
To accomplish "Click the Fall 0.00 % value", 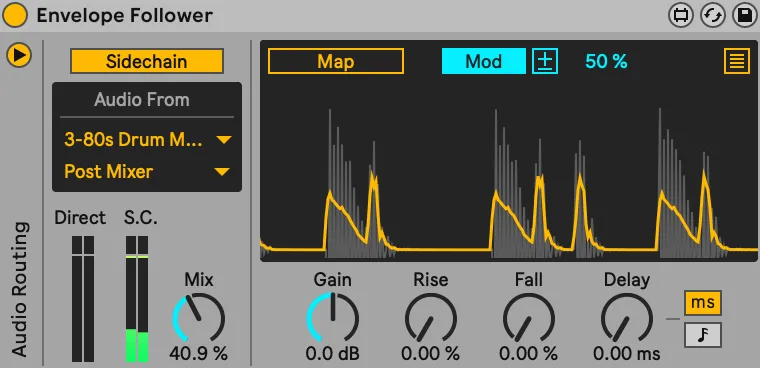I will pyautogui.click(x=528, y=353).
